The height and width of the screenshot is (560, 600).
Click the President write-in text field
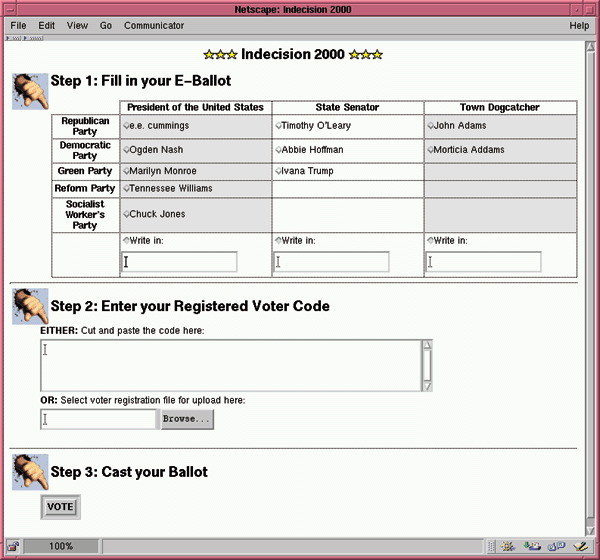click(179, 262)
